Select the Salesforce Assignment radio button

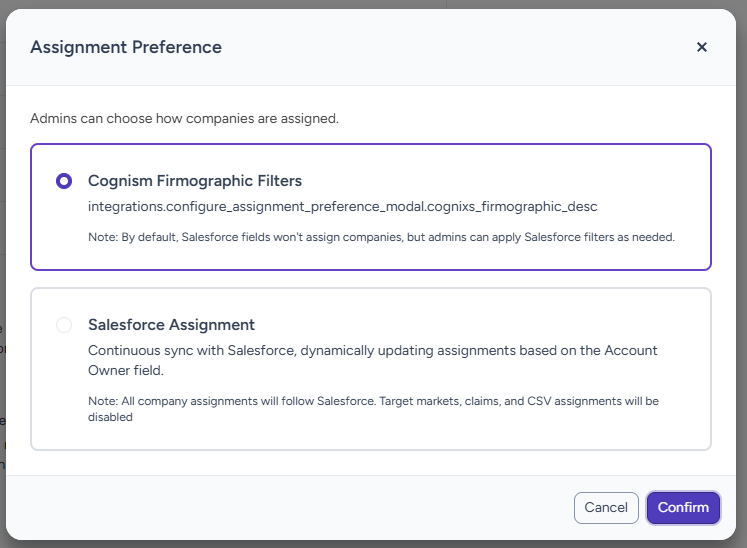[64, 325]
